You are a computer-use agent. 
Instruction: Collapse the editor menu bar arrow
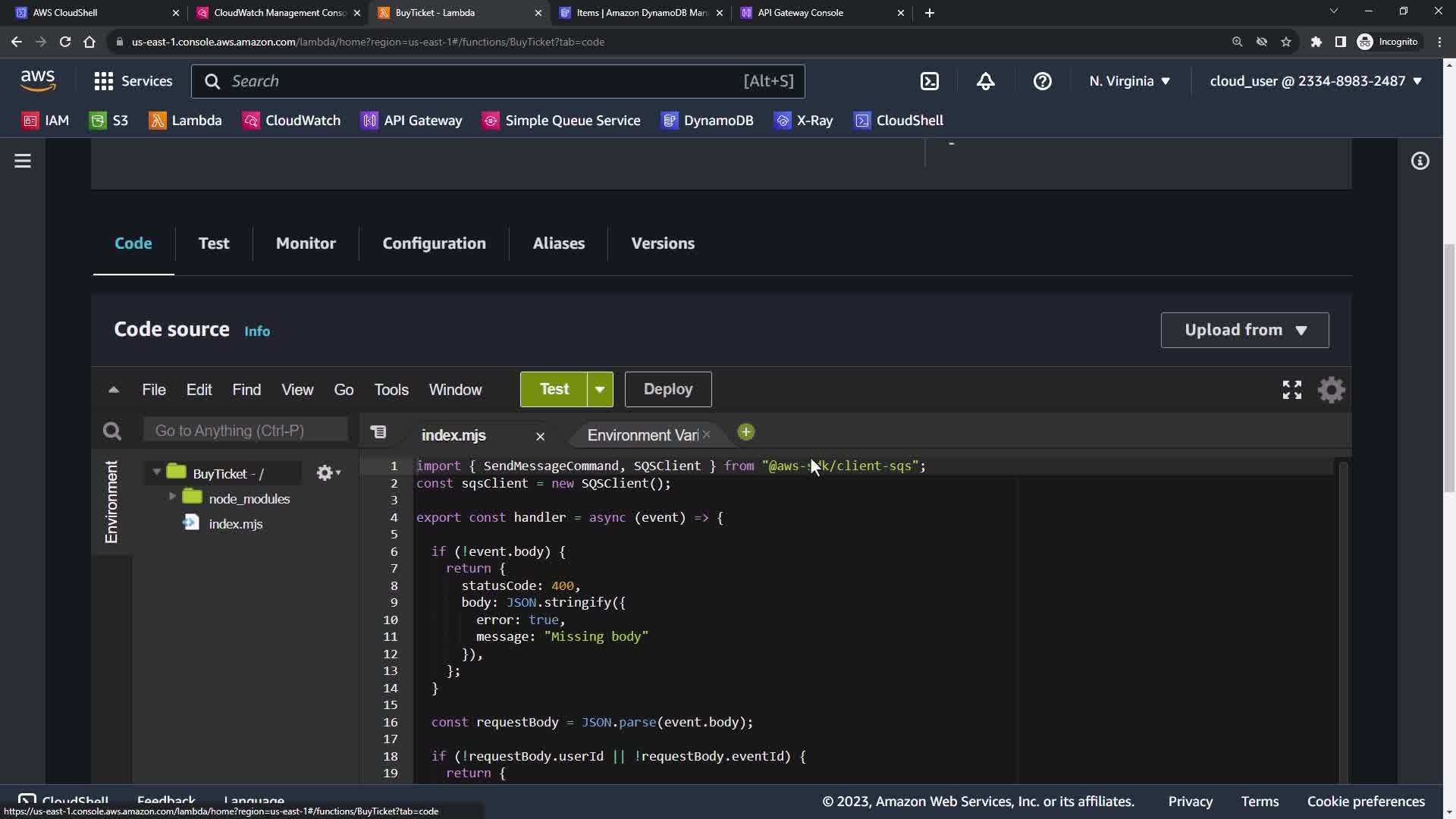point(114,390)
